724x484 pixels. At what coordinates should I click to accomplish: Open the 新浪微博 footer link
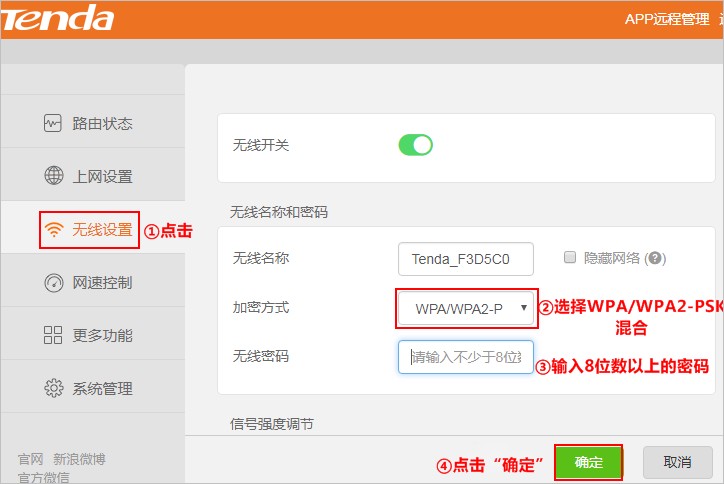pyautogui.click(x=79, y=459)
